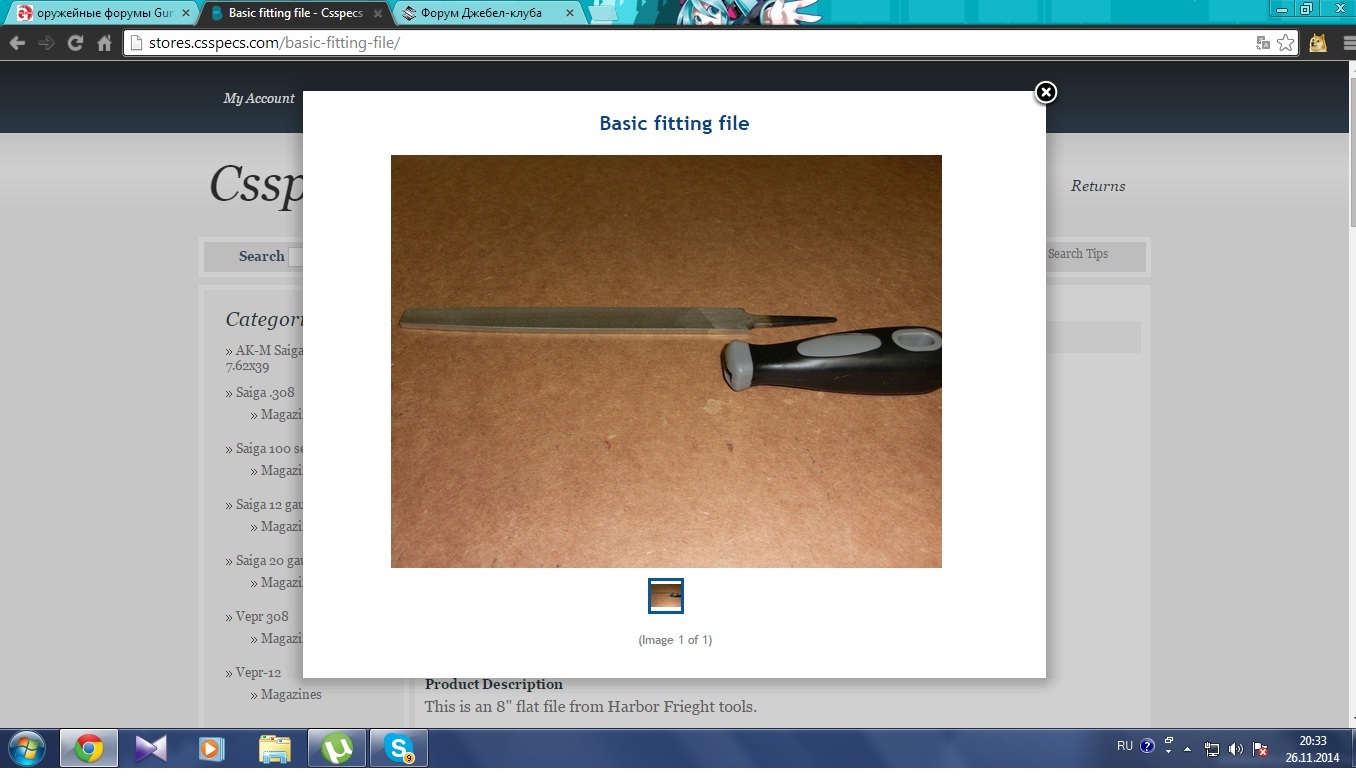Open Skype from the taskbar
1356x776 pixels.
pyautogui.click(x=398, y=748)
